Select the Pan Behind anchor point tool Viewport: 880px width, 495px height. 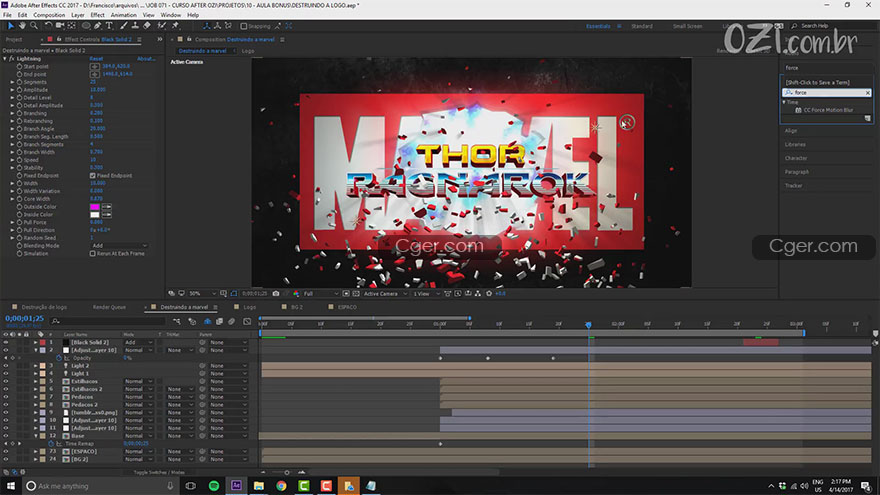click(72, 26)
